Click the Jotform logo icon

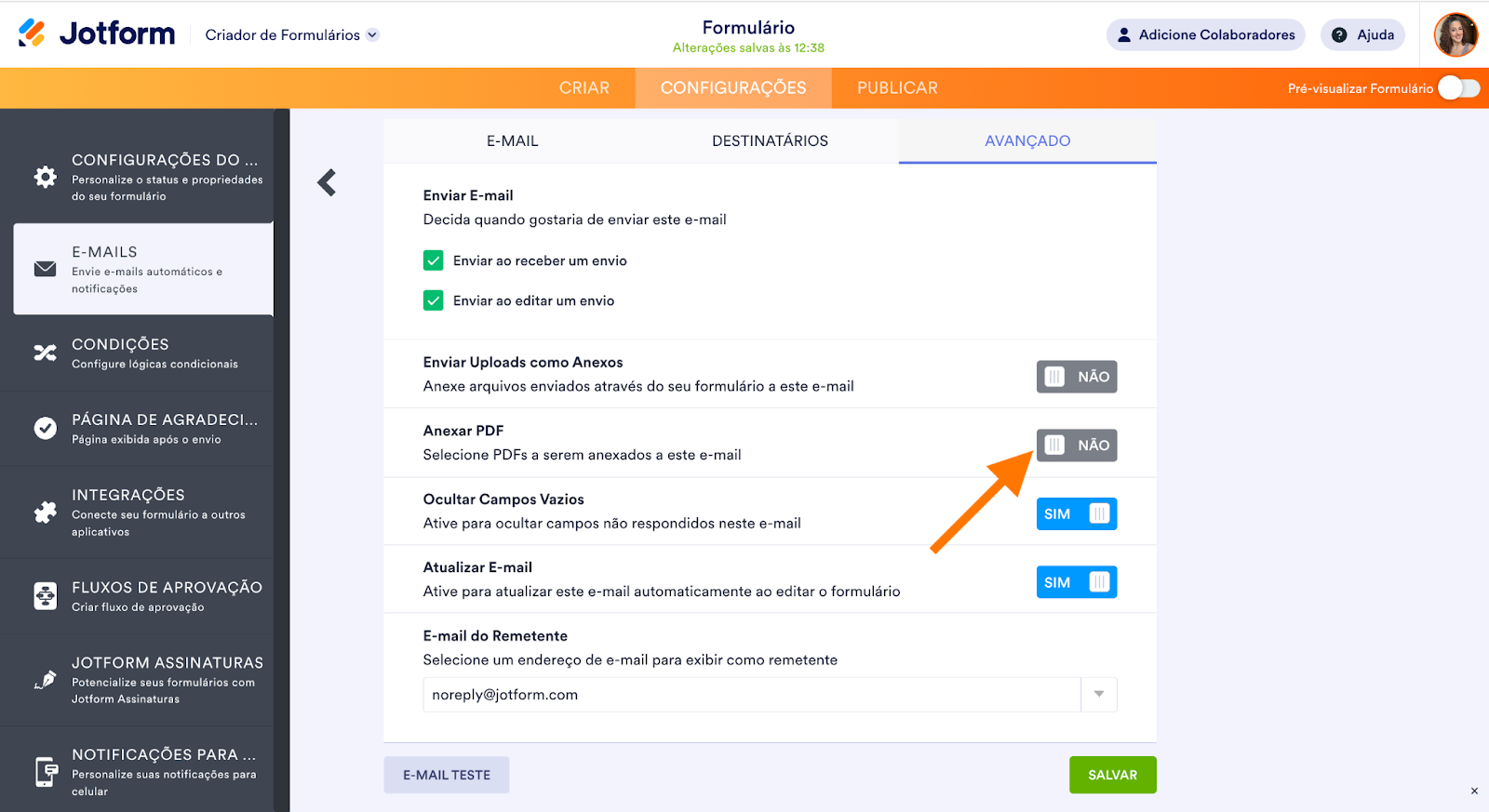coord(32,33)
